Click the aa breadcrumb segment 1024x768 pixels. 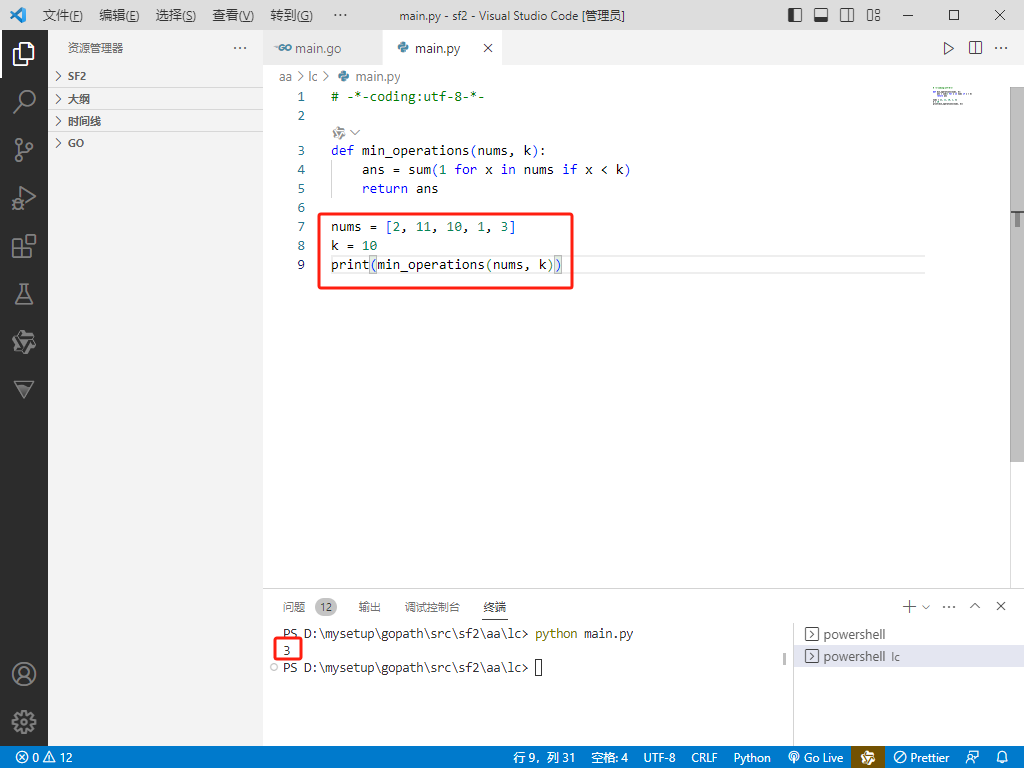[285, 76]
